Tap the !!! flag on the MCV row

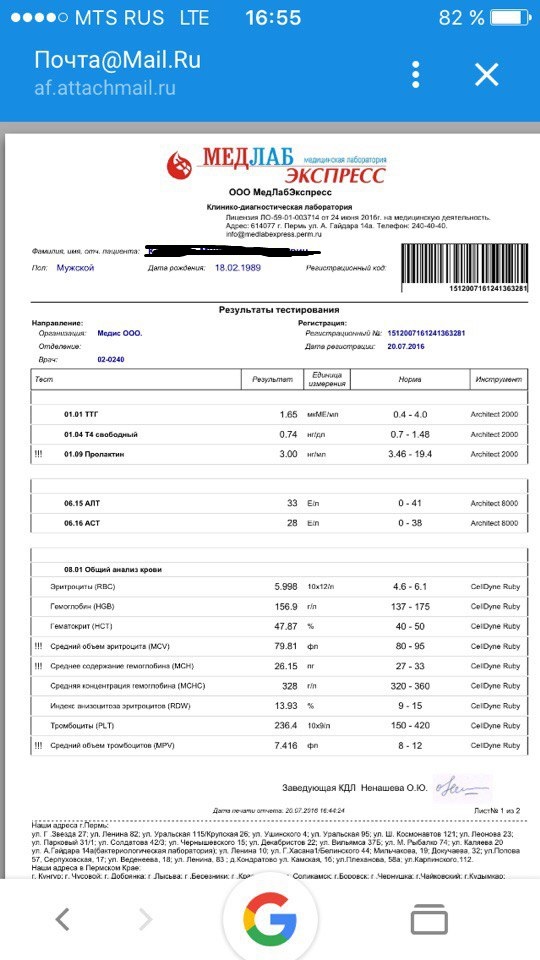(39, 647)
